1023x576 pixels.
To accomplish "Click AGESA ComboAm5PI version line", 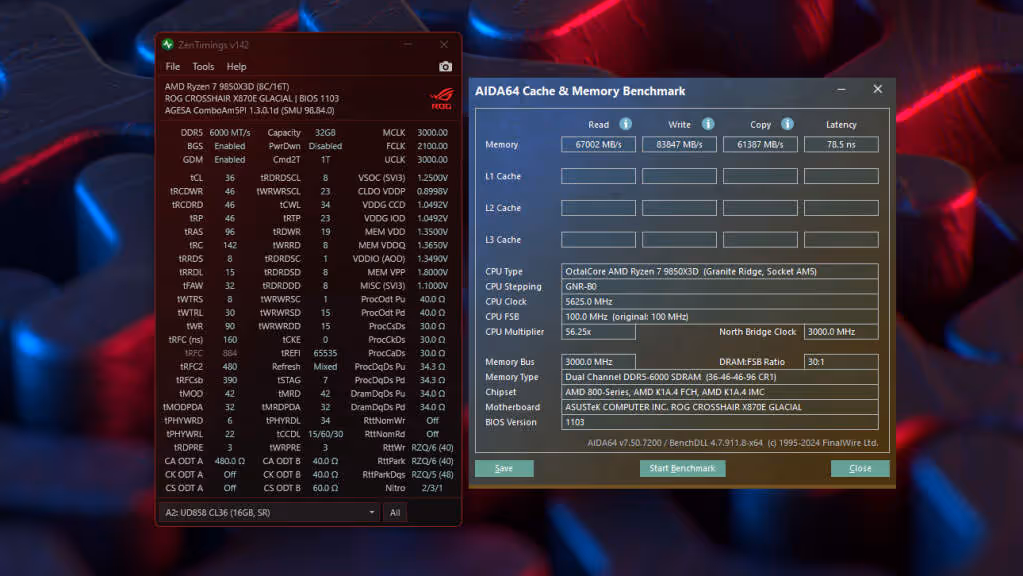I will pos(249,110).
